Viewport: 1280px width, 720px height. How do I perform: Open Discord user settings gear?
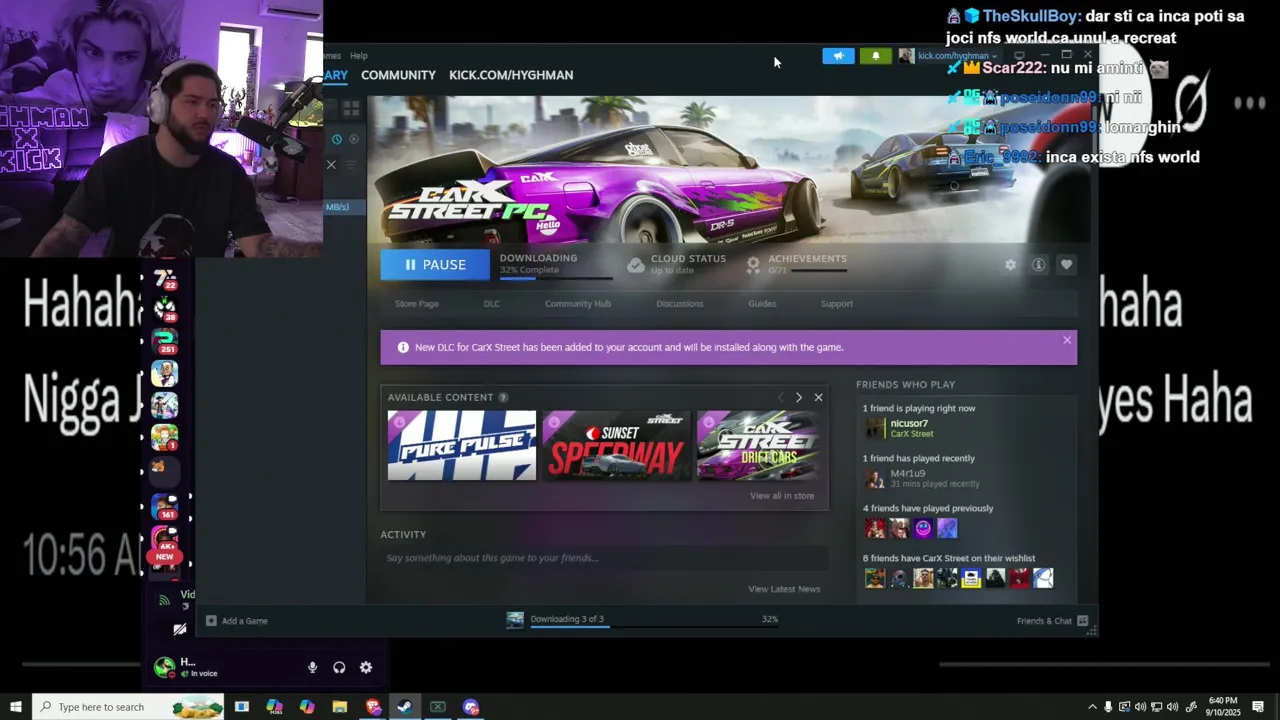(x=366, y=667)
